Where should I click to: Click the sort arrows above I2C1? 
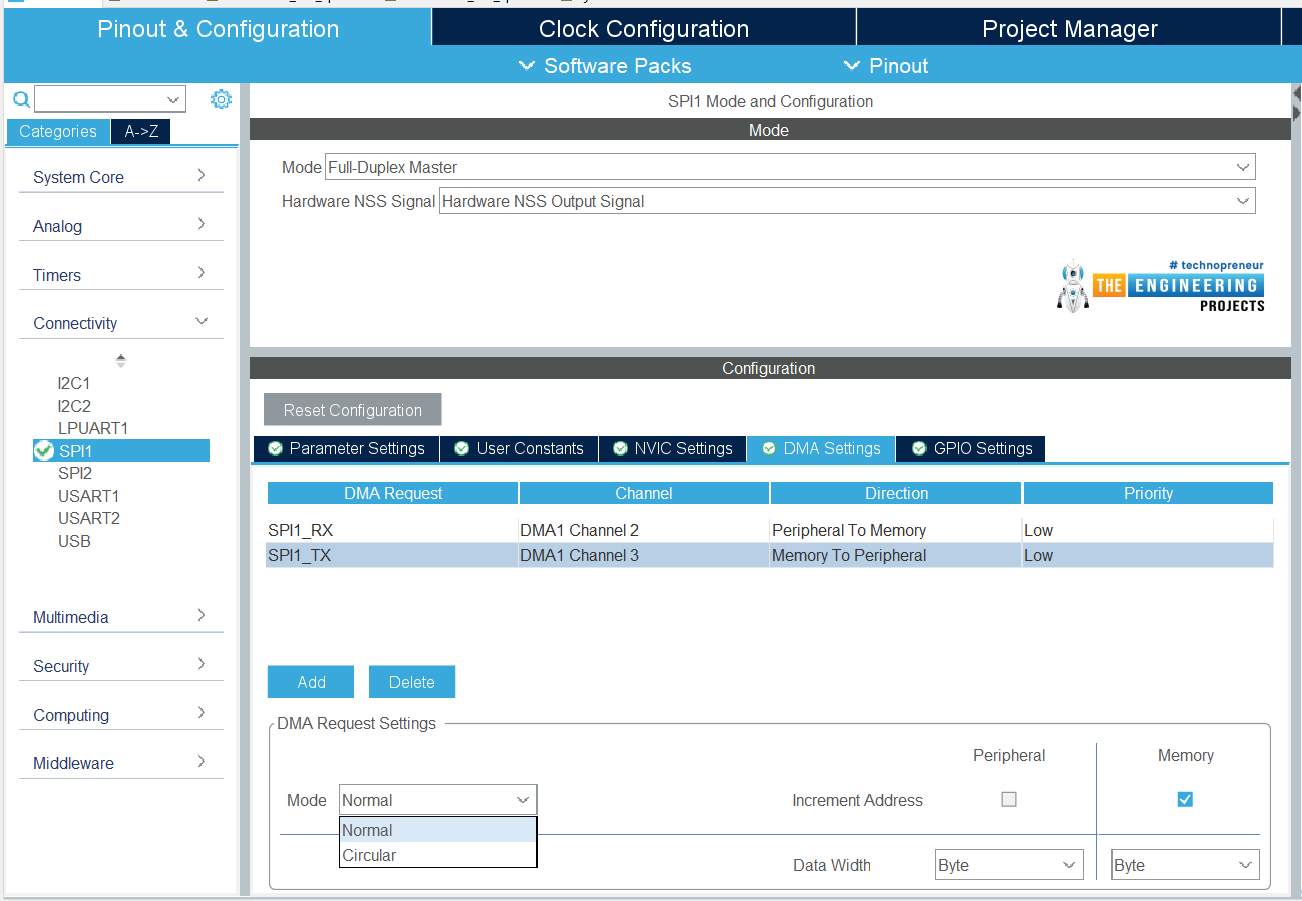121,360
